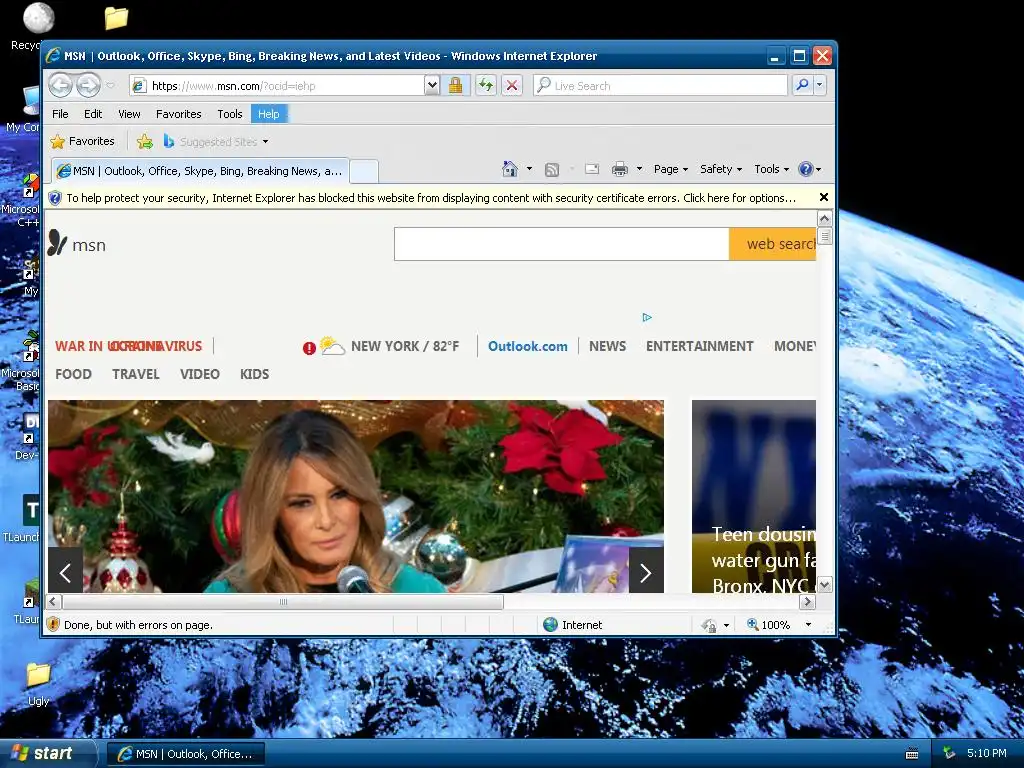The height and width of the screenshot is (768, 1024).
Task: Open the recent pages dropdown arrow
Action: click(110, 85)
